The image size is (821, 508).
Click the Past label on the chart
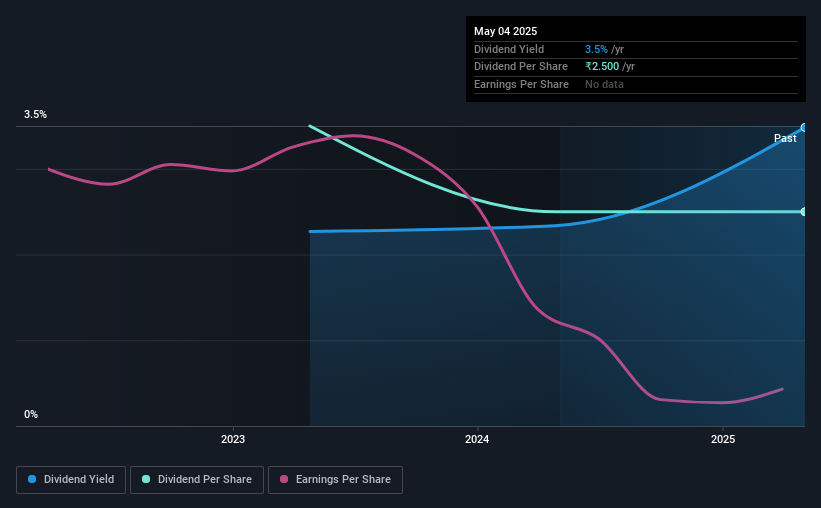tap(785, 138)
